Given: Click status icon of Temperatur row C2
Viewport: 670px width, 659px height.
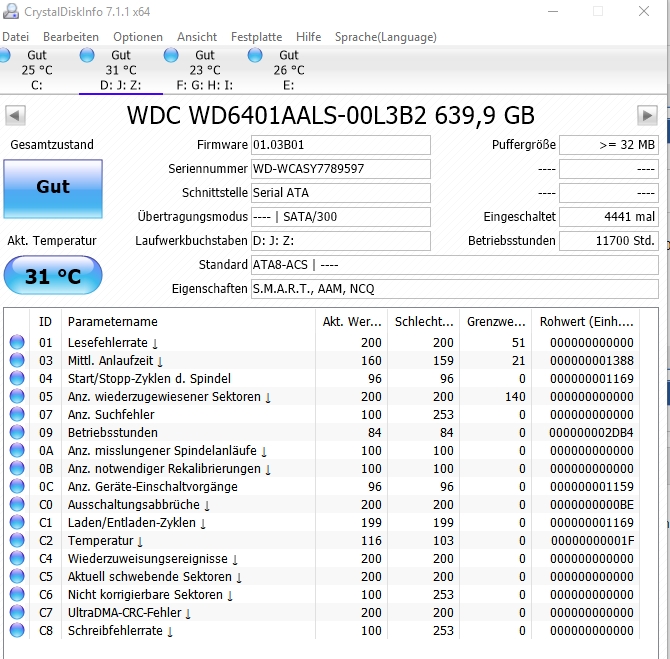Looking at the screenshot, I should (x=17, y=540).
